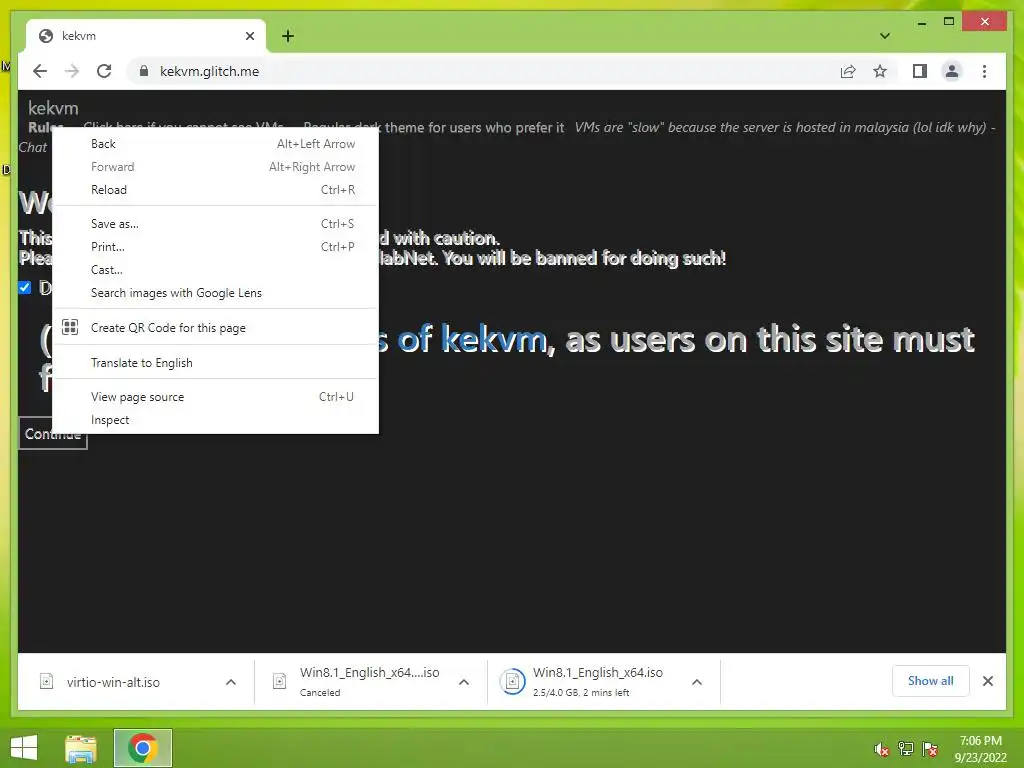Click the kekvm site title

point(53,108)
